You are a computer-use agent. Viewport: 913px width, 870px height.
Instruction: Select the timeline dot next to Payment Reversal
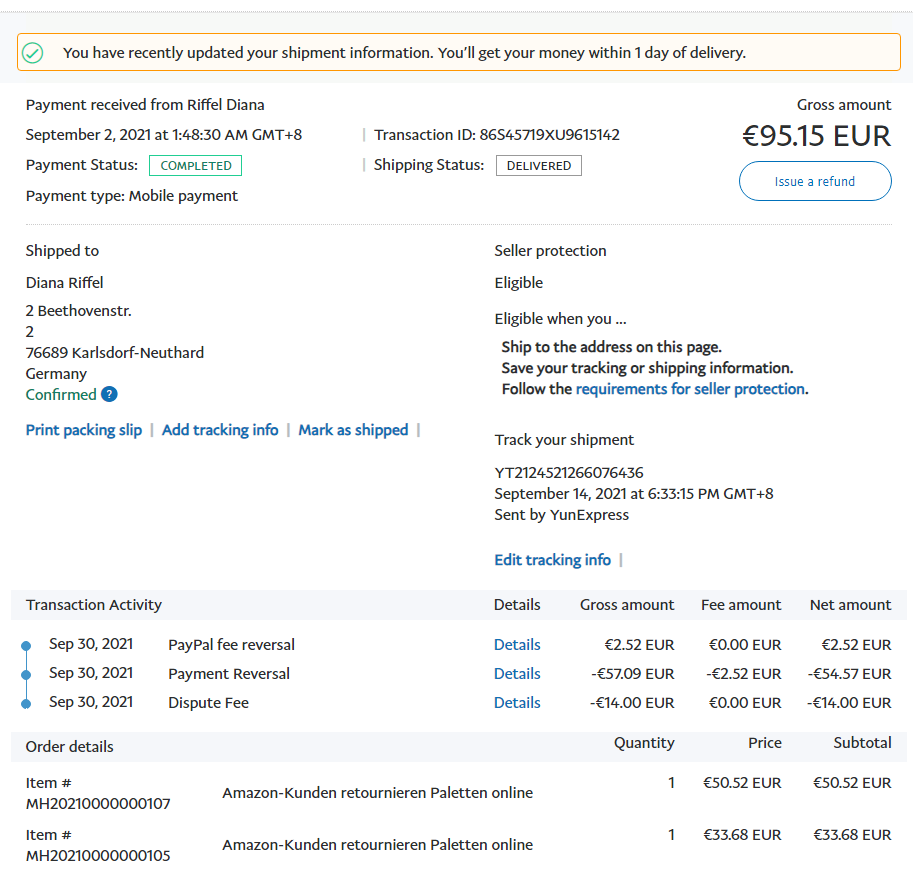tap(26, 675)
